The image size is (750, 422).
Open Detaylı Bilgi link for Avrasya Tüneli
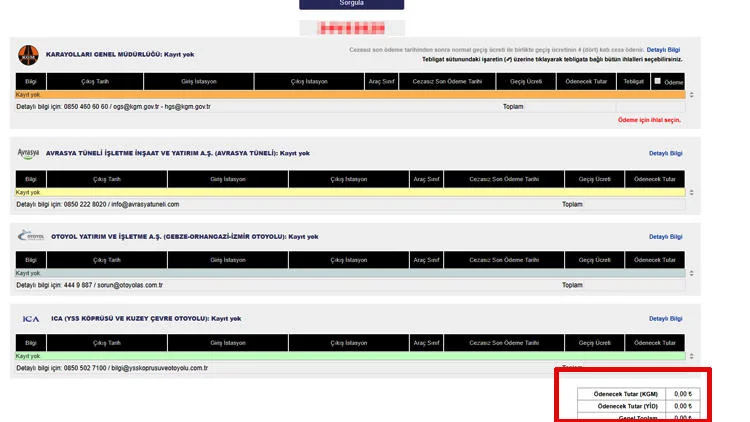click(665, 153)
